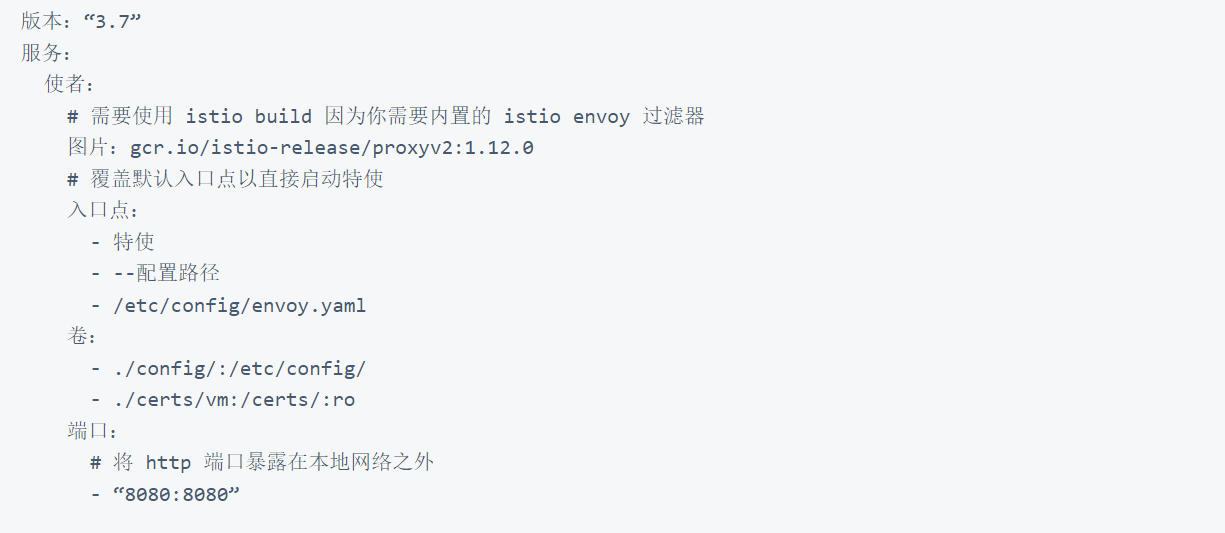1225x533 pixels.
Task: Click the 使者： service name line
Action: click(69, 84)
